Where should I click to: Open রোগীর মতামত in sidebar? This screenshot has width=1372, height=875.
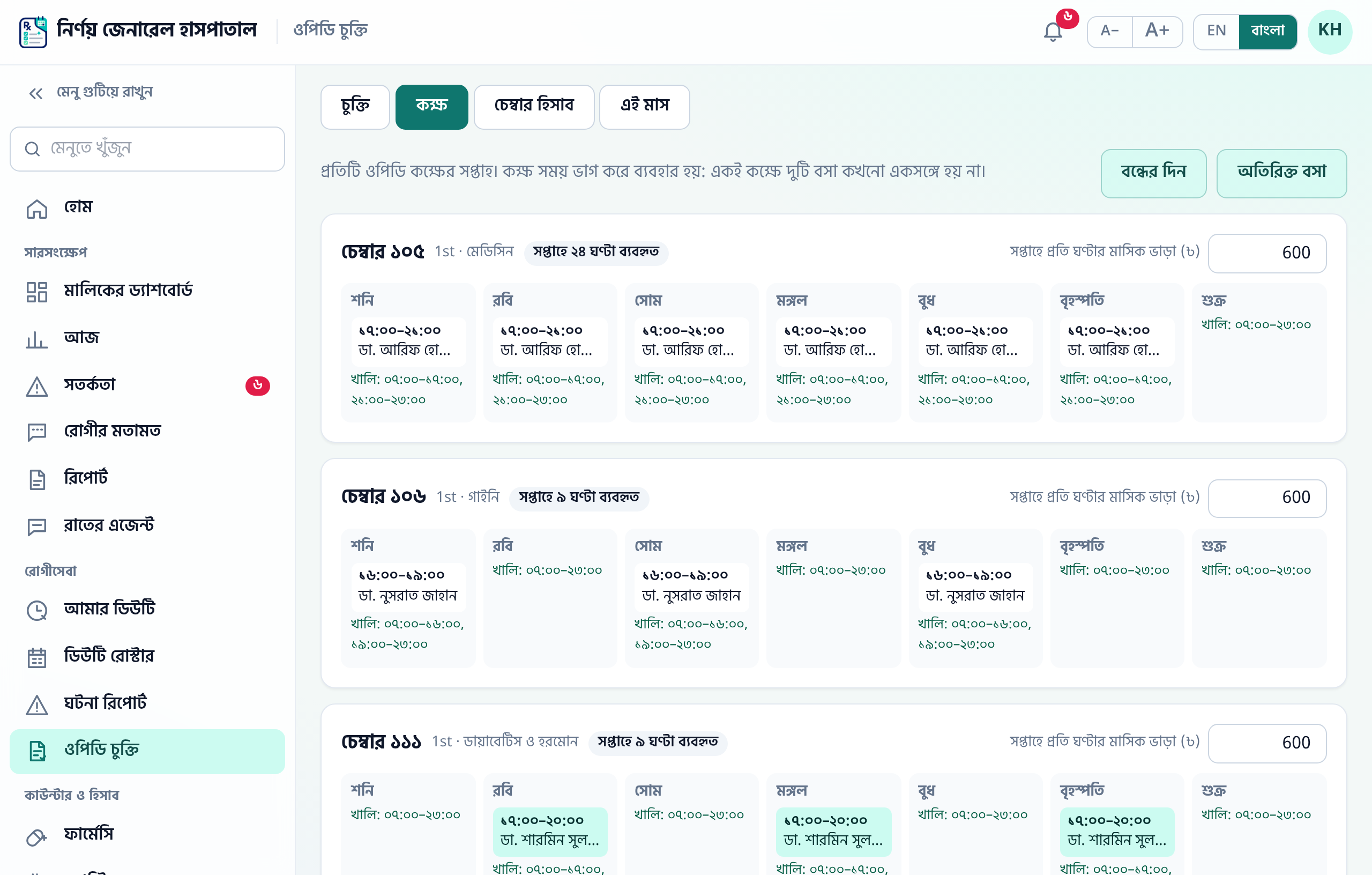(x=147, y=432)
